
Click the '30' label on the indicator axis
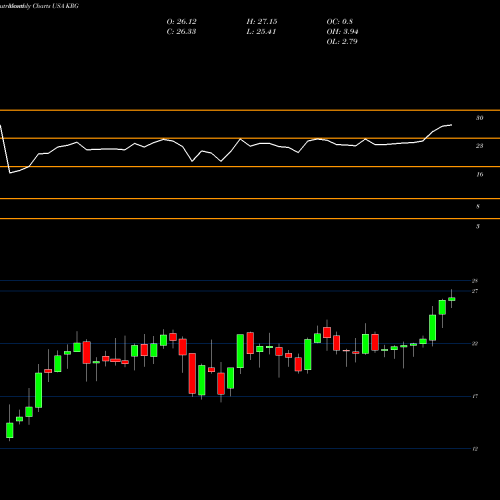(x=479, y=118)
